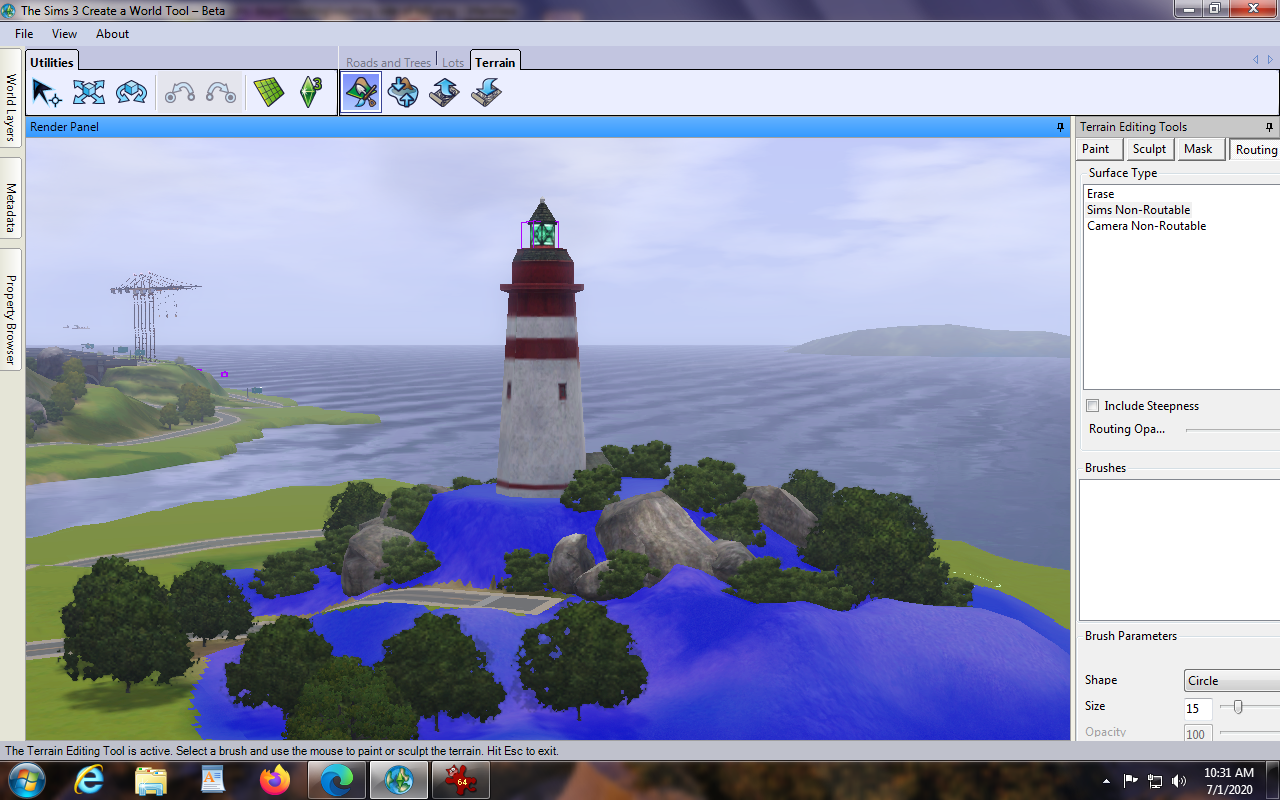1280x800 pixels.
Task: Pin the Terrain Editing Tools panel
Action: [1270, 127]
